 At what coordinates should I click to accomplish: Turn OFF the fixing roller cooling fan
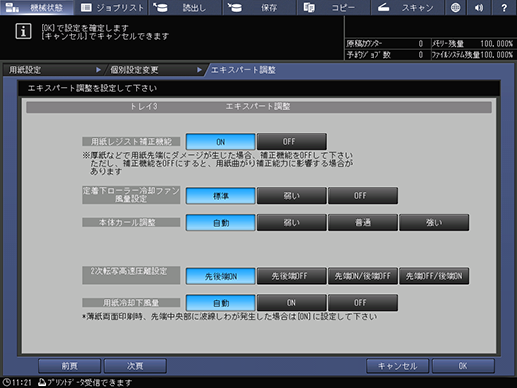tap(363, 196)
